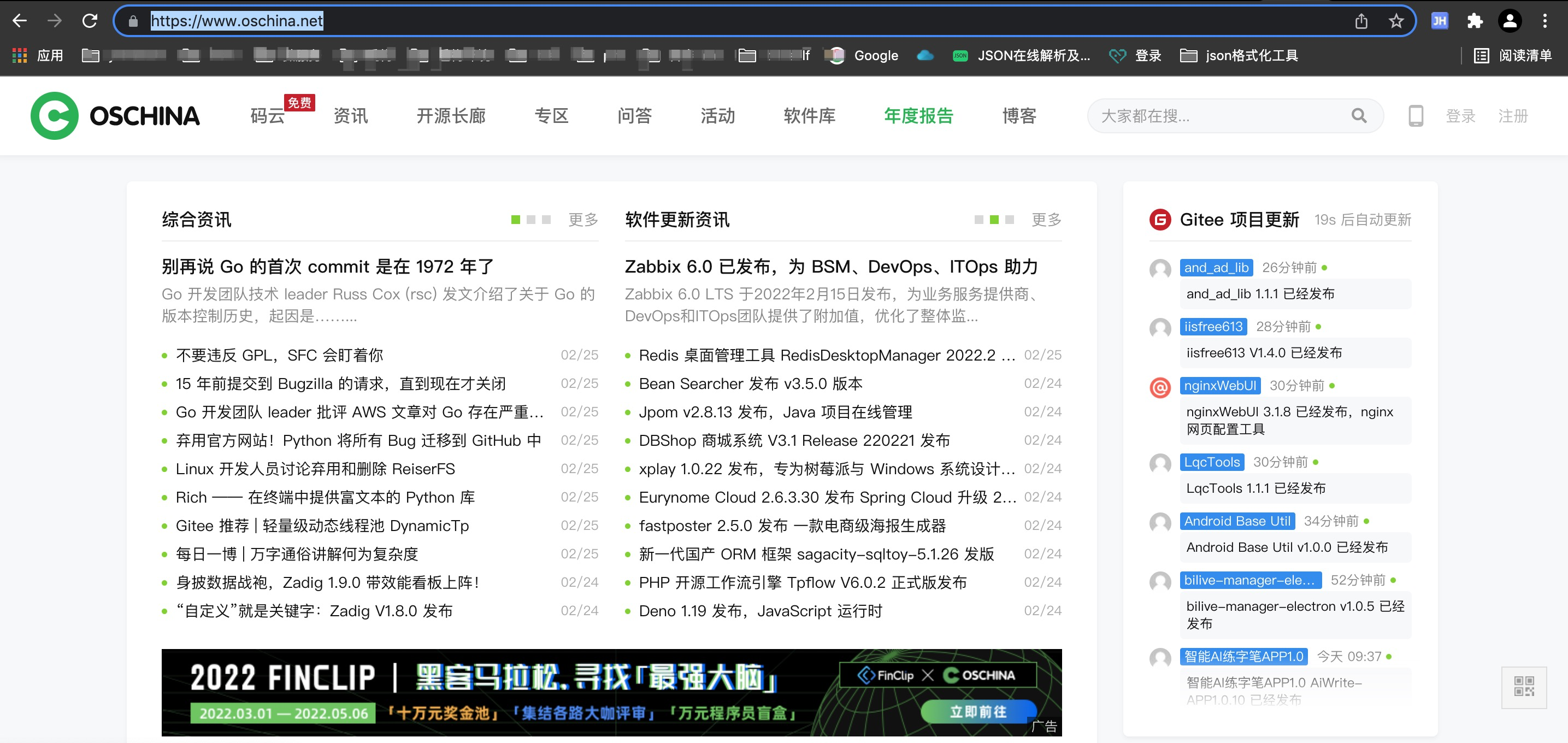Click the 注册 link in header
Image resolution: width=1568 pixels, height=743 pixels.
click(1513, 116)
